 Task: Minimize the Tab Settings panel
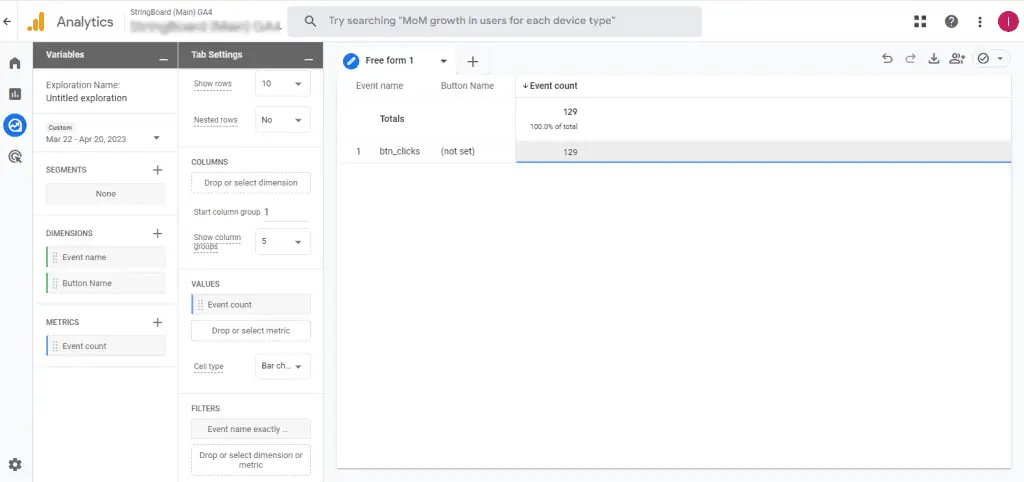[x=309, y=59]
